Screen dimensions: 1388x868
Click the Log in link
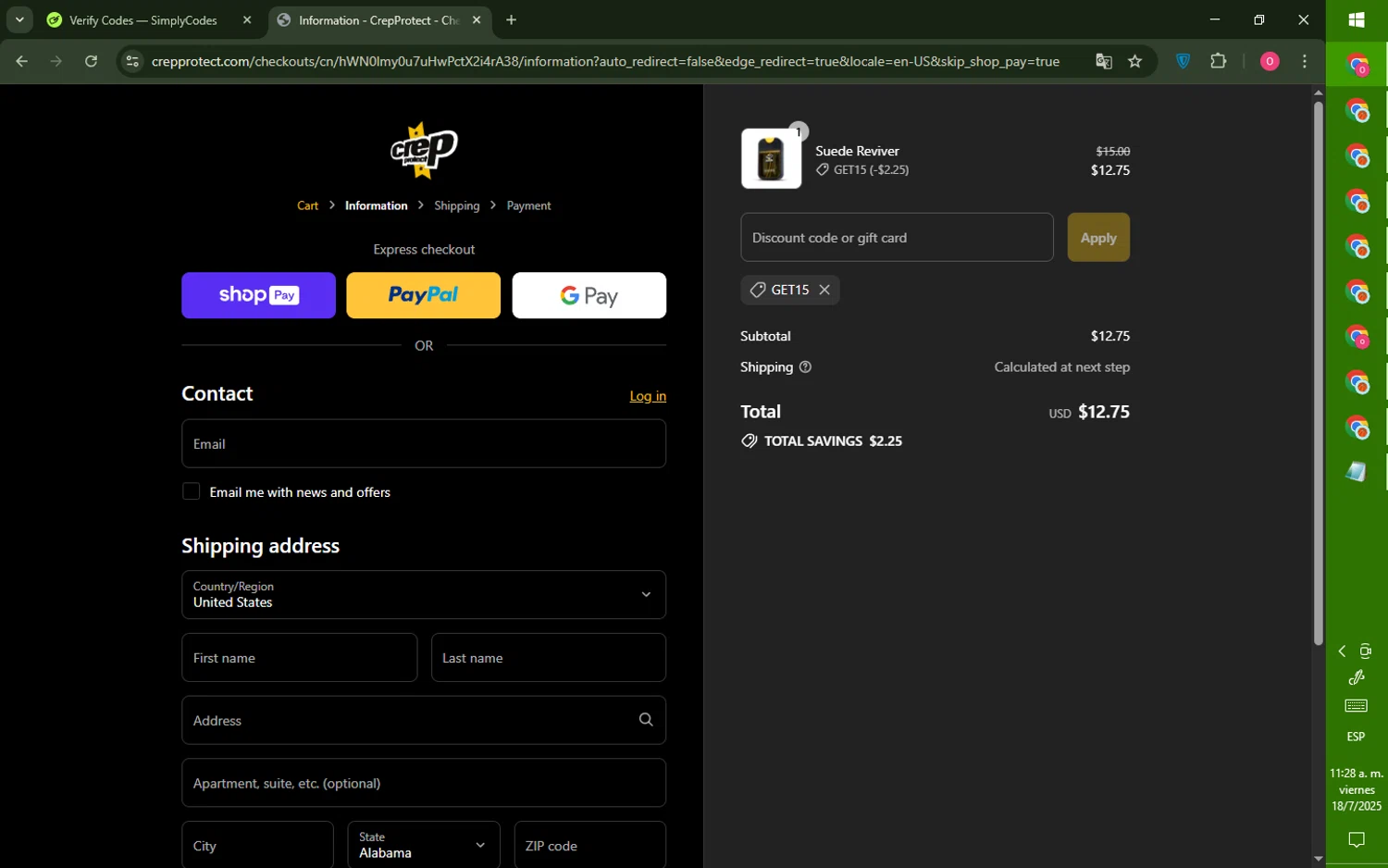[648, 396]
